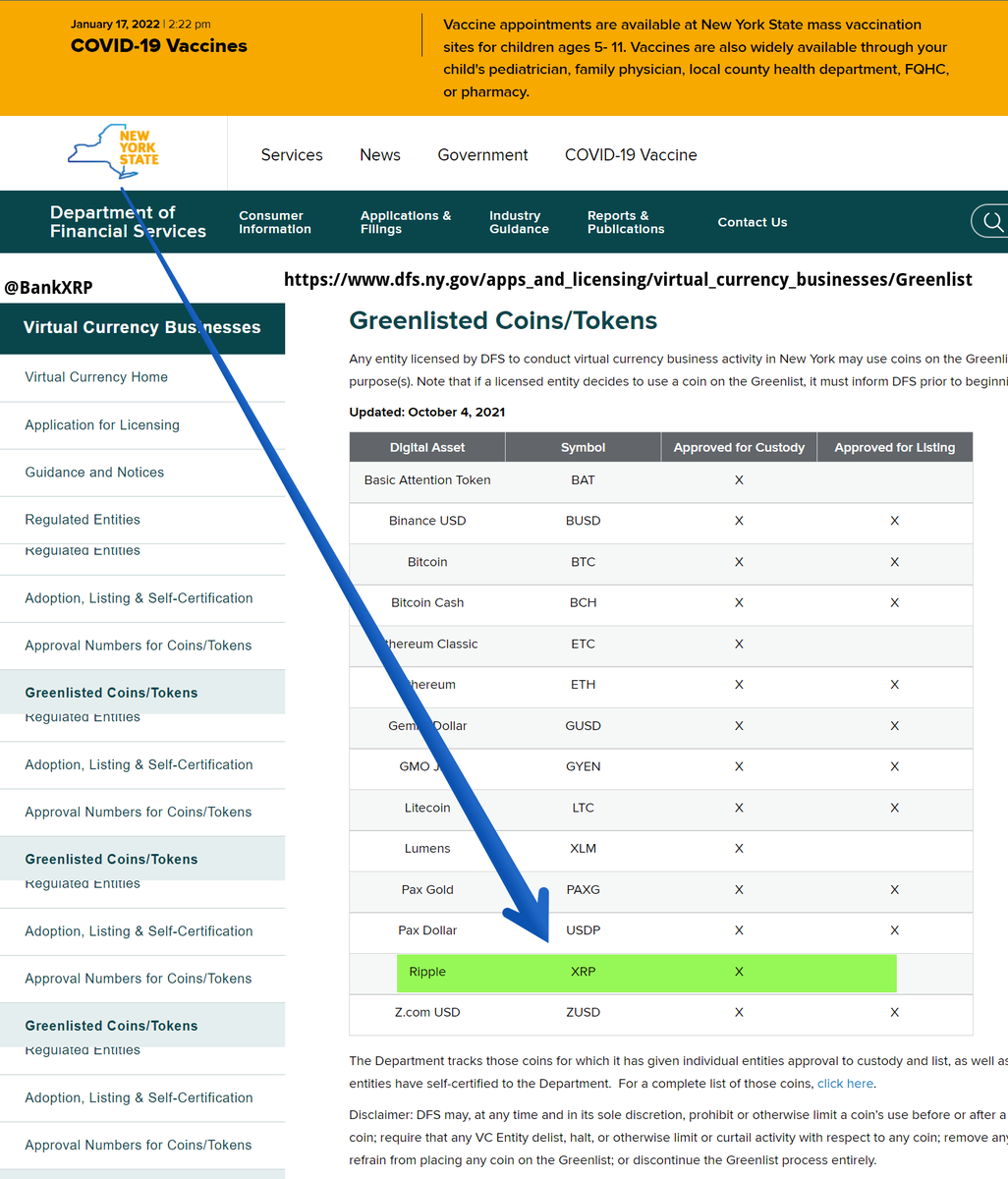Expand the Industry Guidance dropdown
This screenshot has height=1179, width=1008.
coord(517,222)
